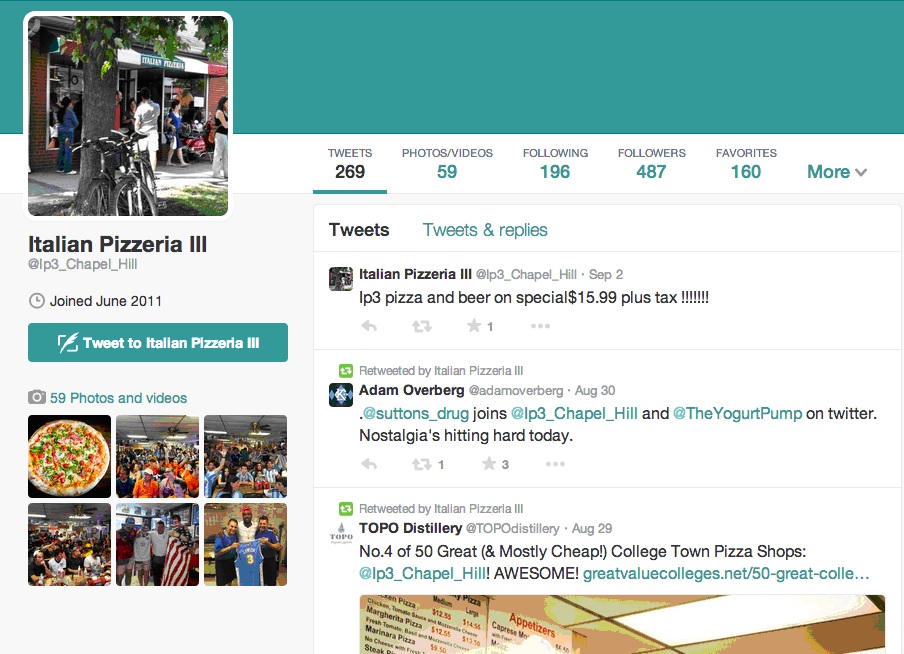View the Following 196 list
This screenshot has width=904, height=654.
coord(555,163)
